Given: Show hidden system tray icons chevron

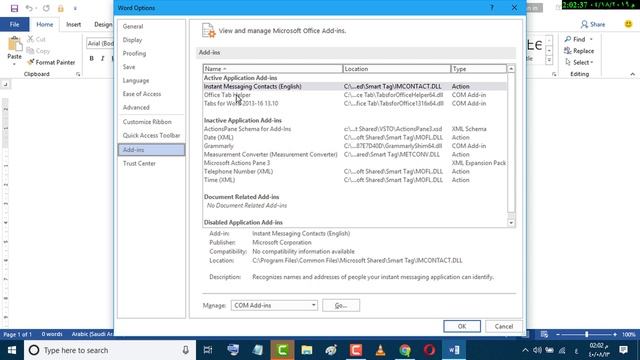Looking at the screenshot, I should (x=525, y=350).
